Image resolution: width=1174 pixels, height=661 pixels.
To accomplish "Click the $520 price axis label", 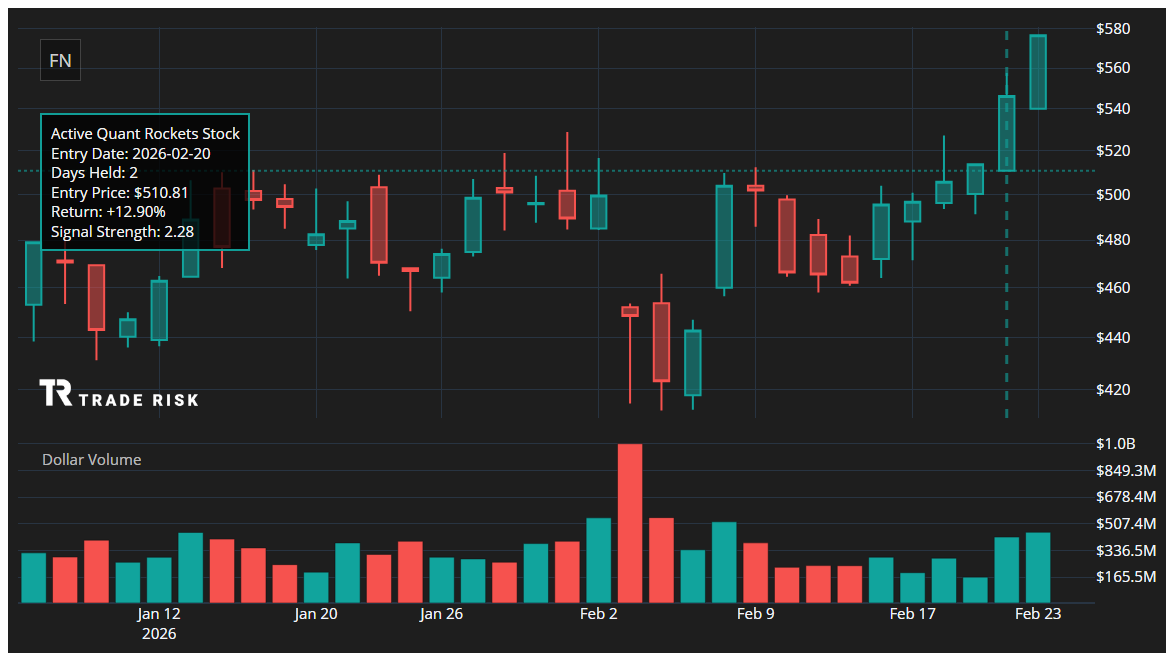I will coord(1113,150).
